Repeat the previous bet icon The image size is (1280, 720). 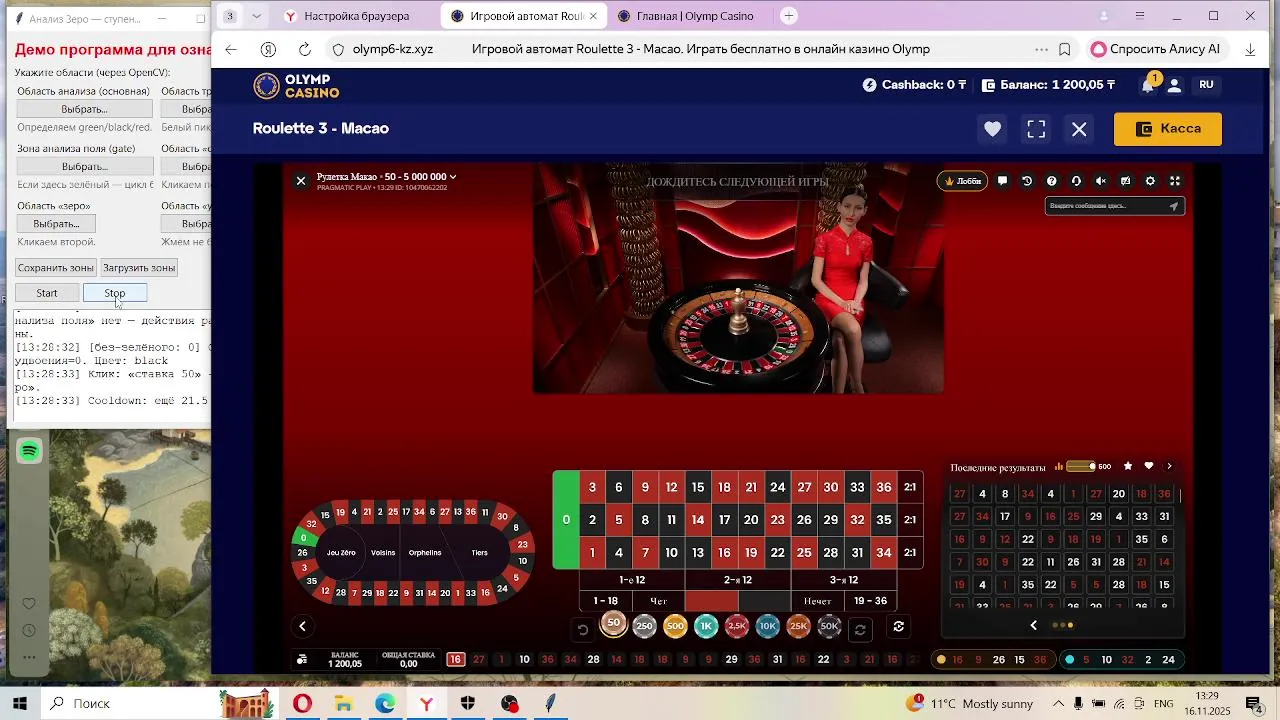[860, 629]
